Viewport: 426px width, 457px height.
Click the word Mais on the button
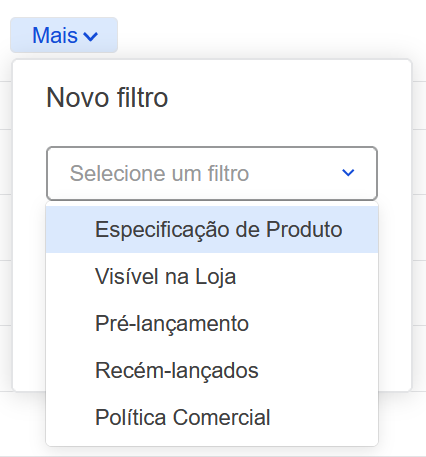[55, 35]
